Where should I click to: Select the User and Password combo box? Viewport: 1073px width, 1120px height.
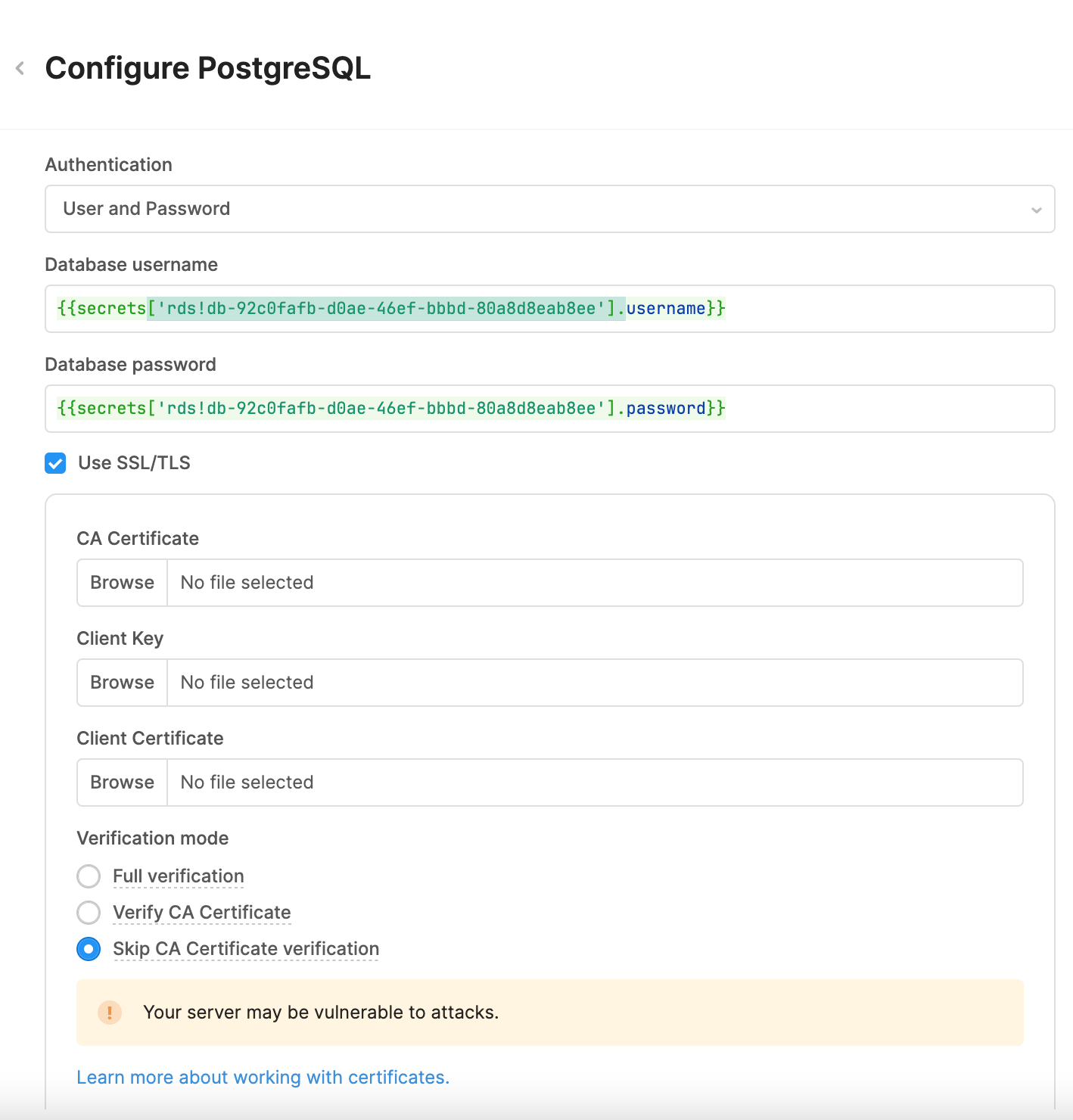(x=530, y=209)
